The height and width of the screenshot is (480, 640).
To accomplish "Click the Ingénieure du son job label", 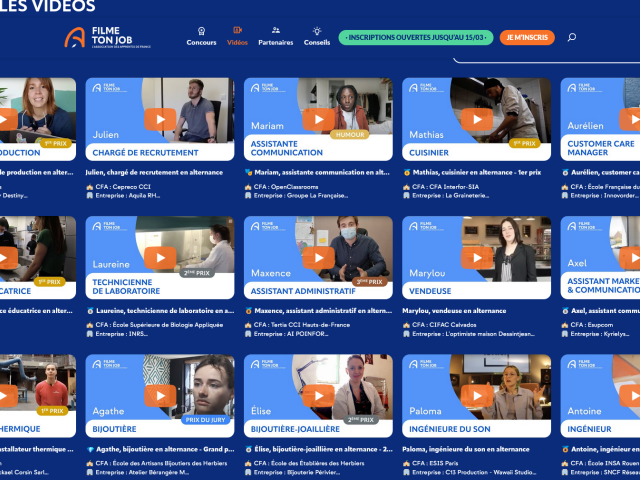I will pos(450,429).
